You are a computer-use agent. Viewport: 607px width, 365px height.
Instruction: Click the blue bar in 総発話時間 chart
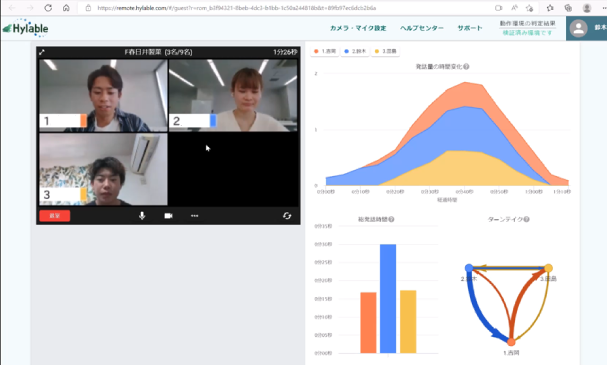pyautogui.click(x=388, y=298)
